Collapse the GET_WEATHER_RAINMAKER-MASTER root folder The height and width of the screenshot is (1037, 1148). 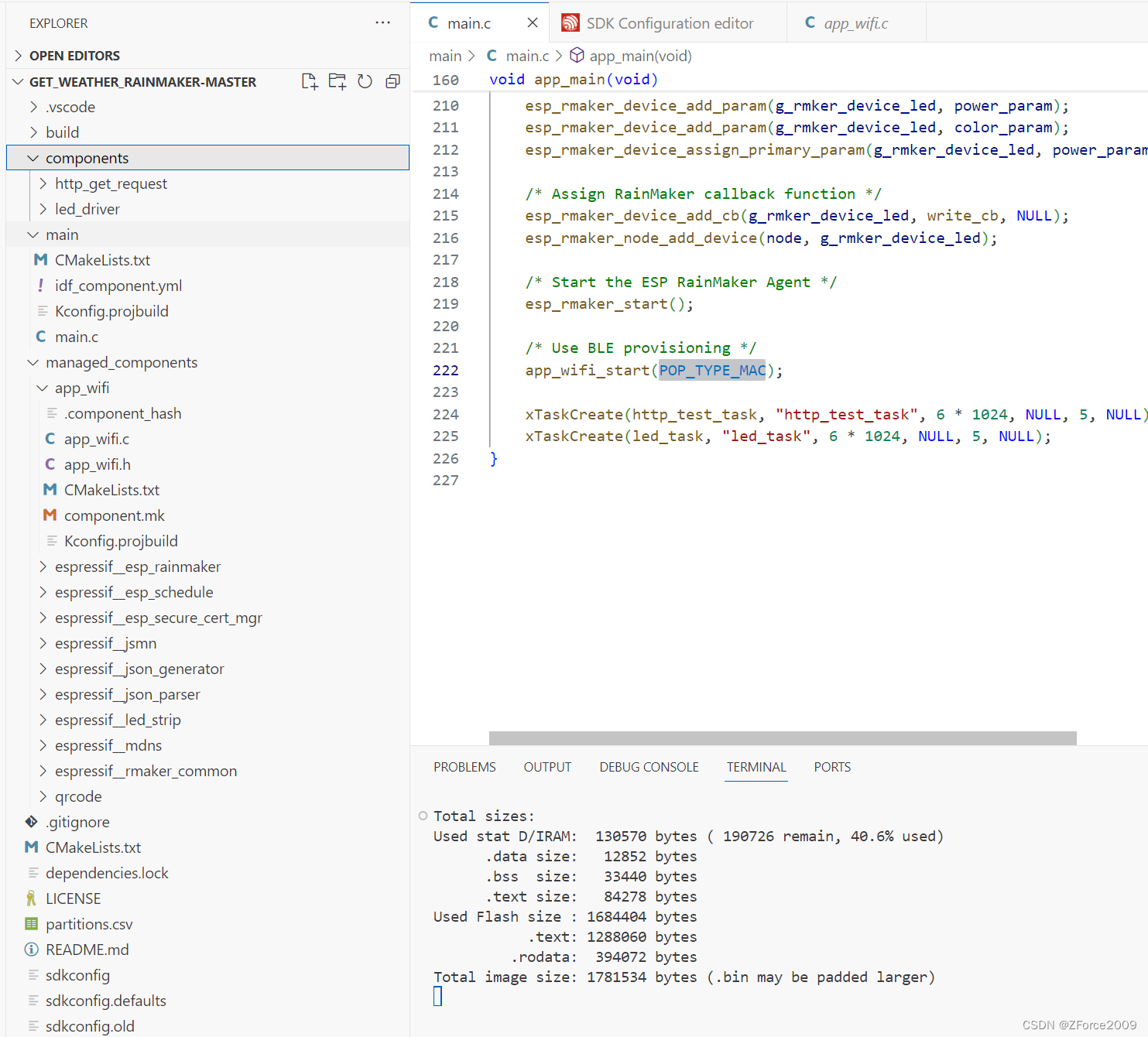[x=18, y=81]
